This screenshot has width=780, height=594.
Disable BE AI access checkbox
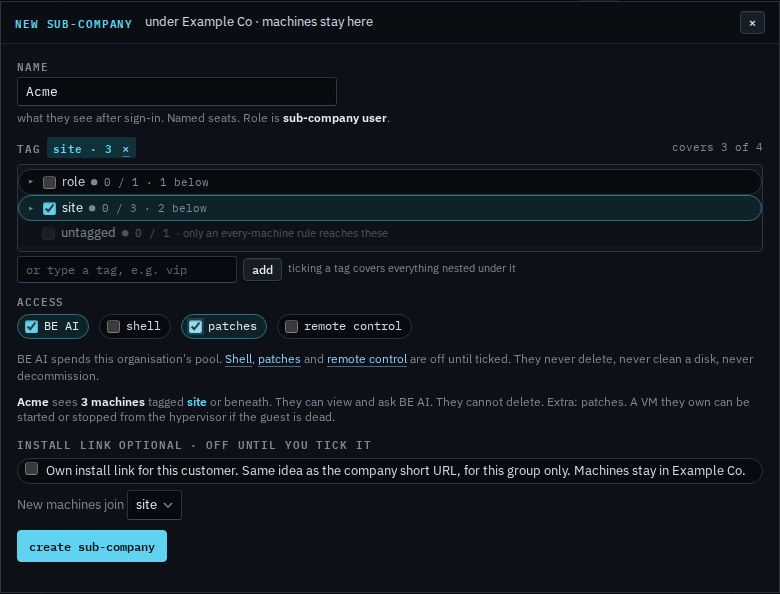click(31, 326)
